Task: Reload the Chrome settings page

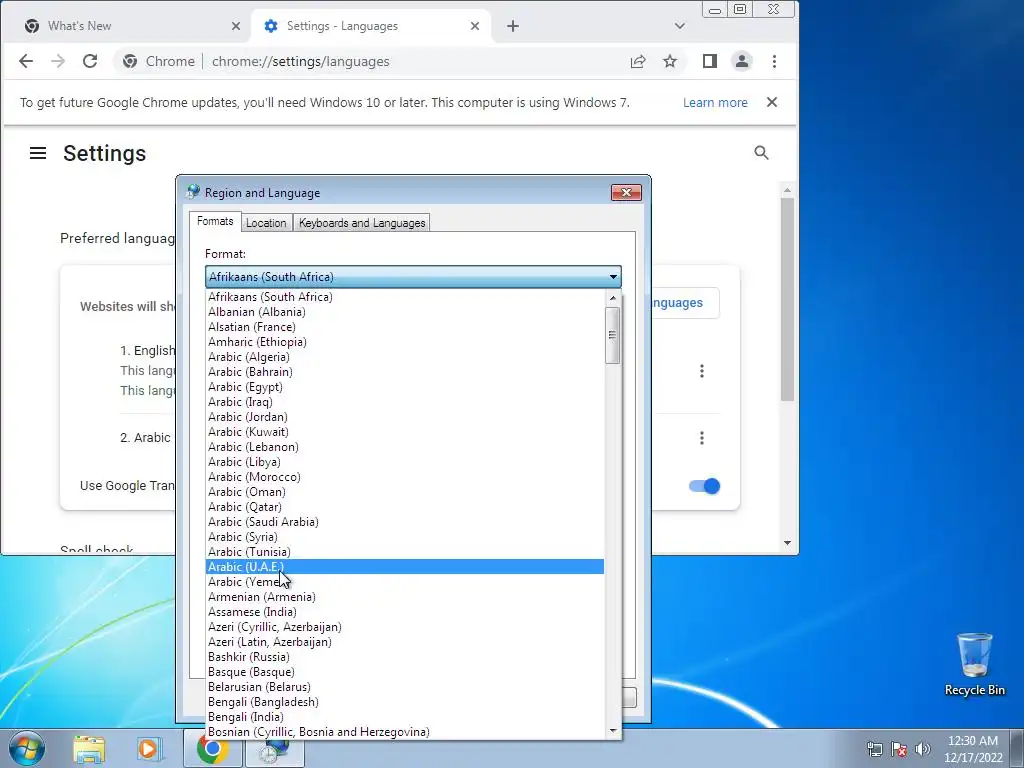Action: coord(90,61)
